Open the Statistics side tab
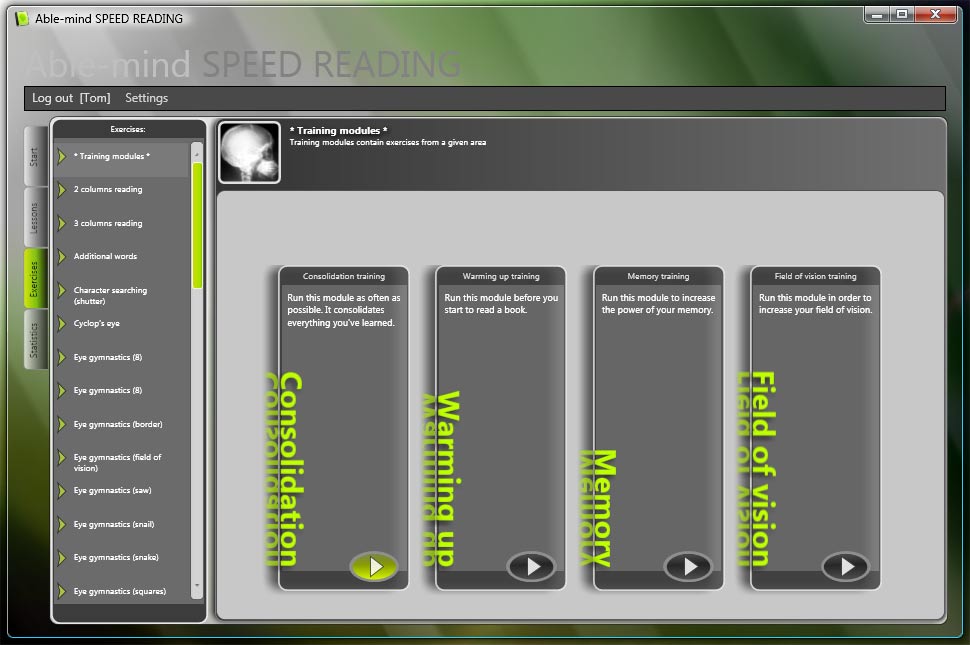The height and width of the screenshot is (645, 970). point(35,340)
